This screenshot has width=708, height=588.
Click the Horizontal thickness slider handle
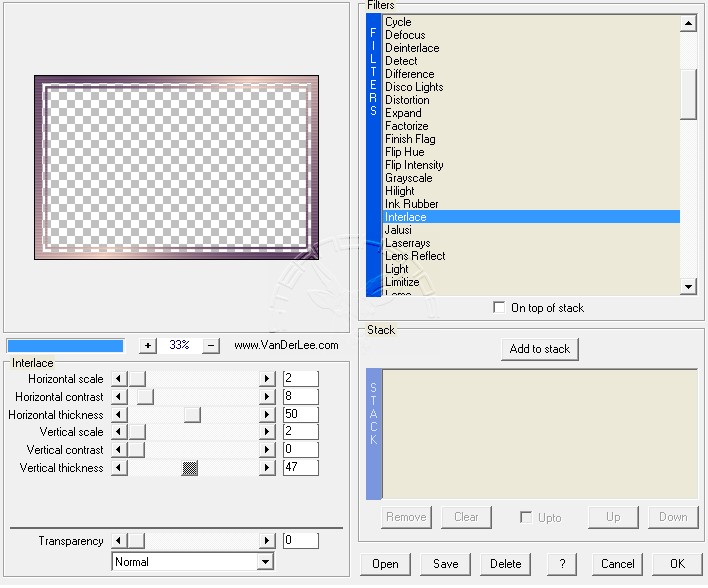coord(192,415)
